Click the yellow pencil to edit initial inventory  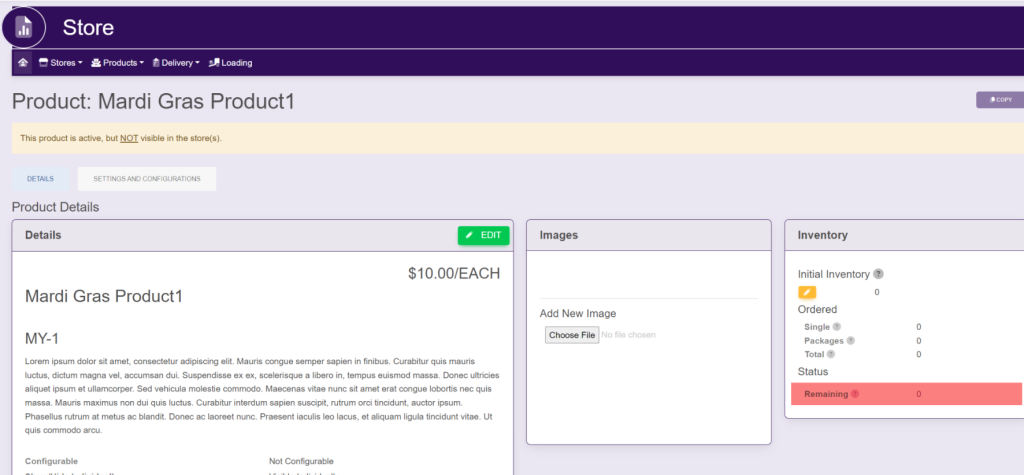coord(807,292)
